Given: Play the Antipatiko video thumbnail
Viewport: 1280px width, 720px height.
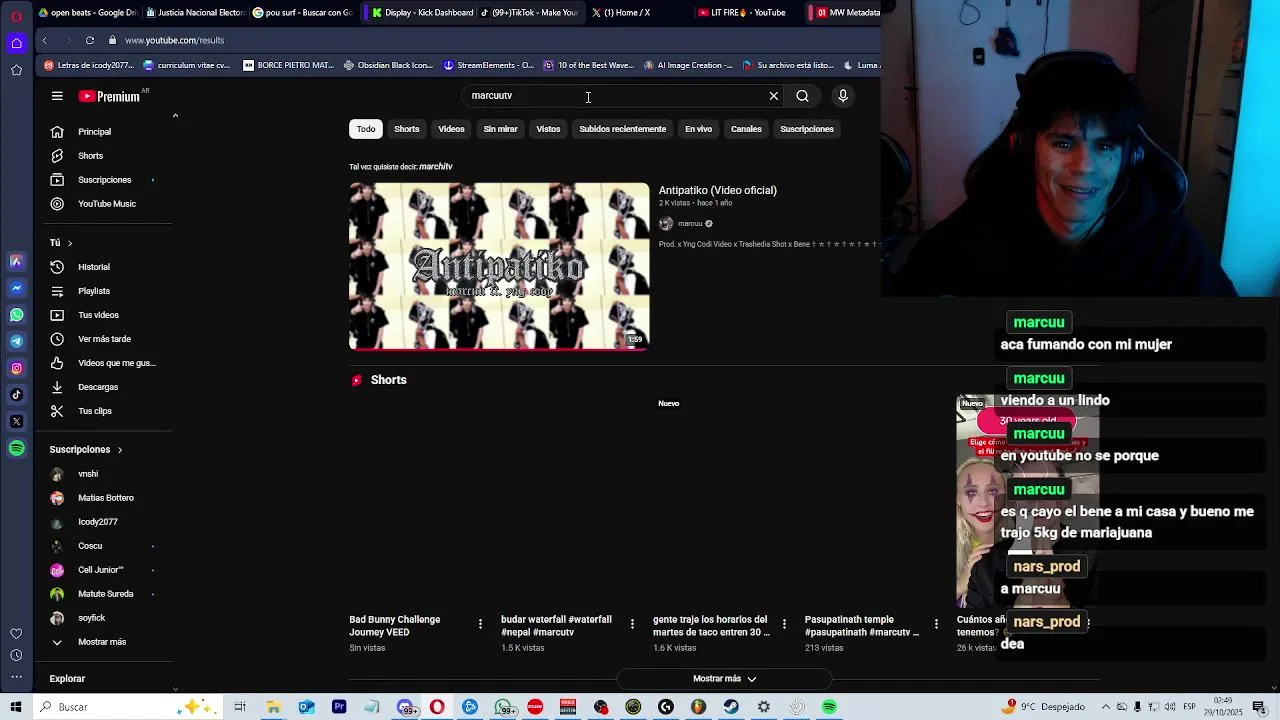Looking at the screenshot, I should point(499,266).
